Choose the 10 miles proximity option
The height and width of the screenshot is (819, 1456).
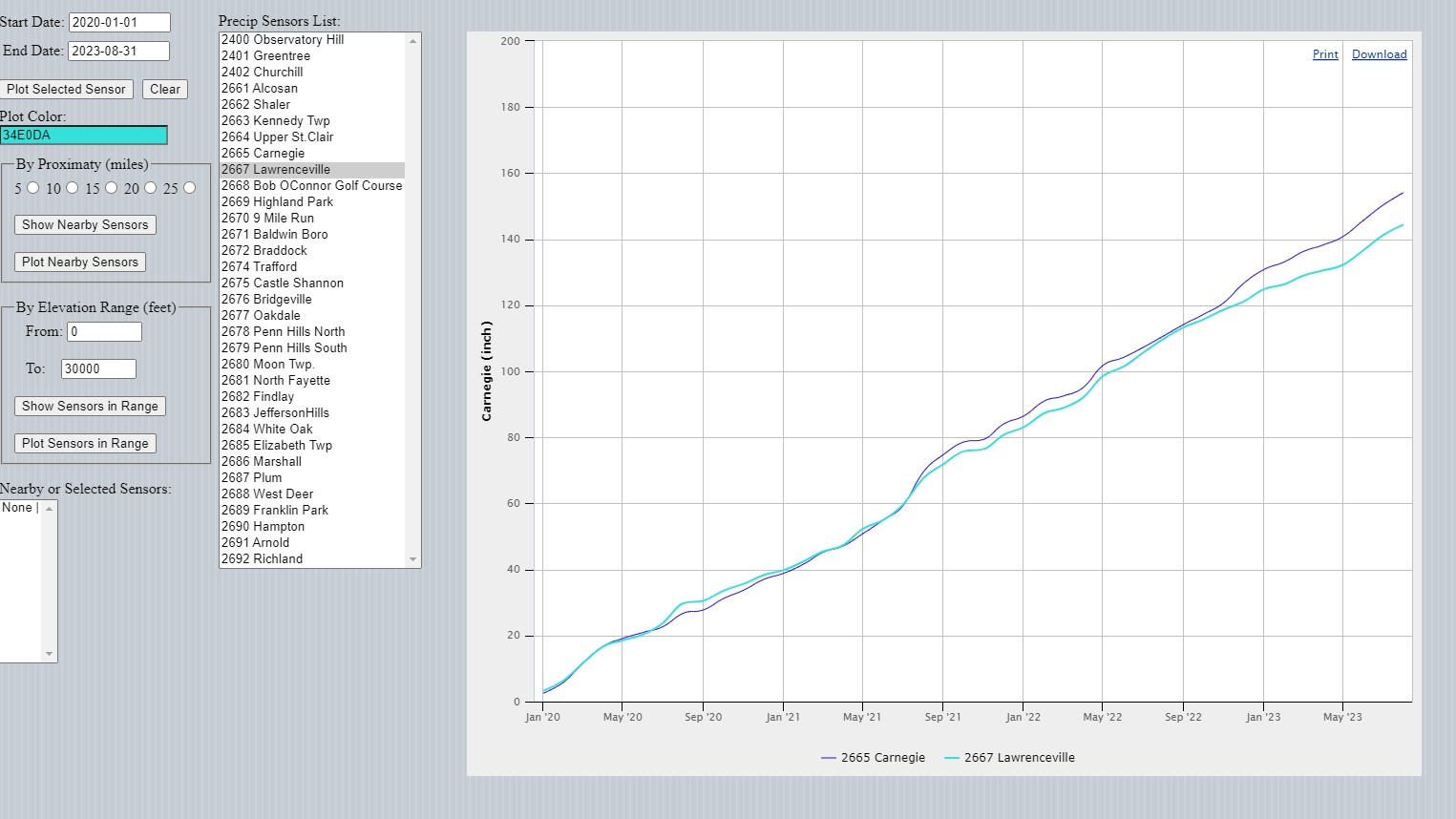(73, 188)
